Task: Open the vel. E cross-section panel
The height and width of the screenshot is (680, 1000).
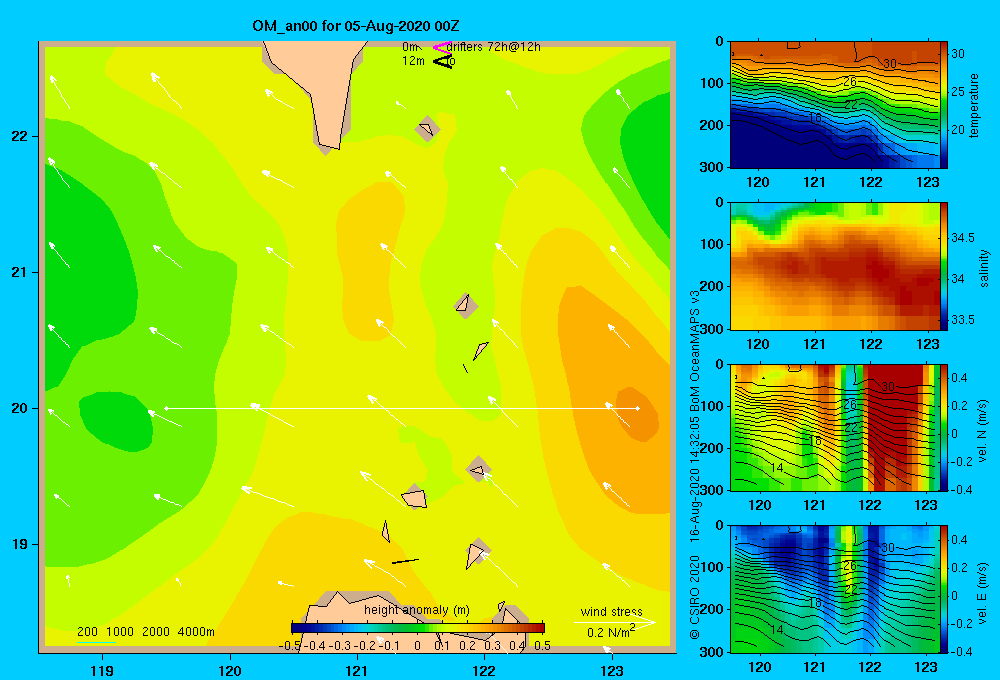Action: pyautogui.click(x=835, y=589)
